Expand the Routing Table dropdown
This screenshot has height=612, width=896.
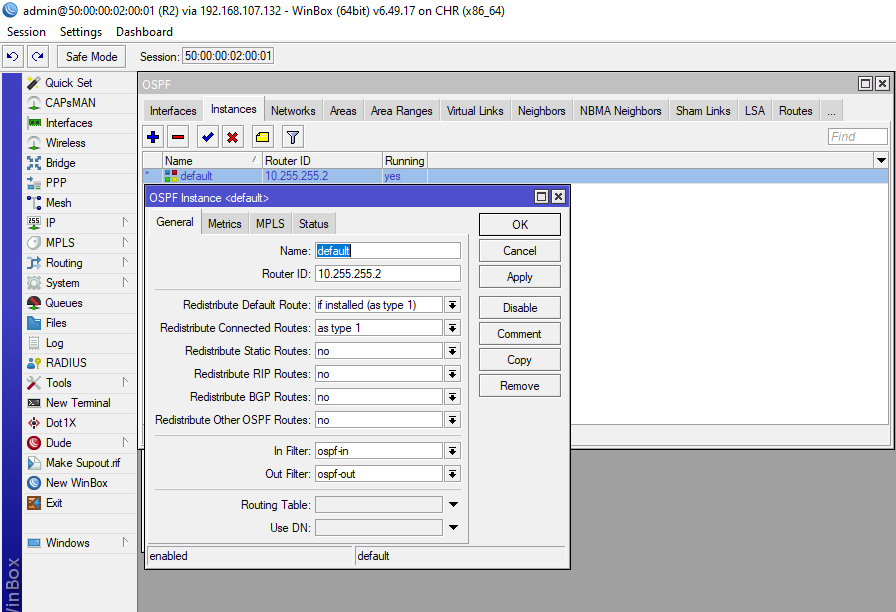[453, 504]
